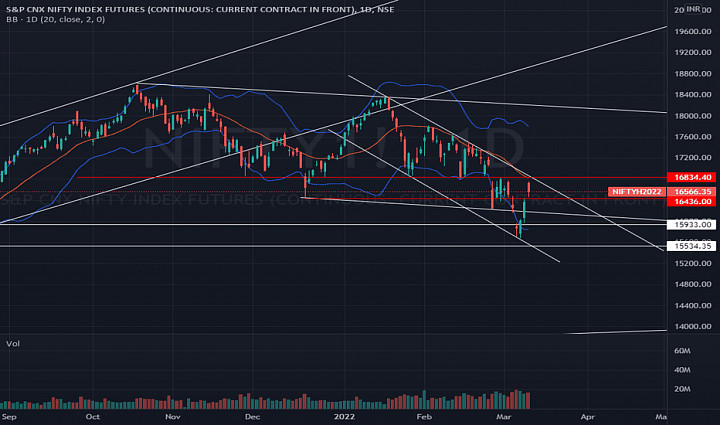Click the S&P CNX Nifty Index Futures title
The width and height of the screenshot is (720, 425).
tap(200, 9)
